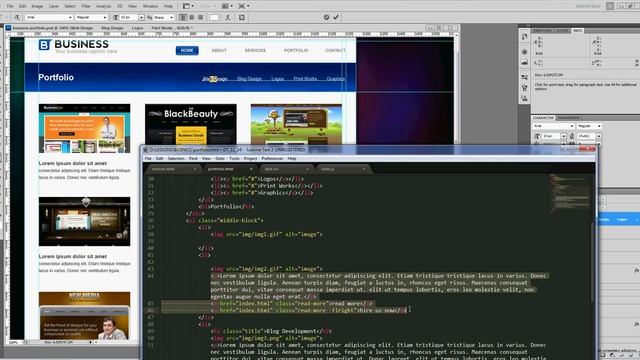640x360 pixels.
Task: Click the text orientation icon in options bar
Action: tap(17, 17)
